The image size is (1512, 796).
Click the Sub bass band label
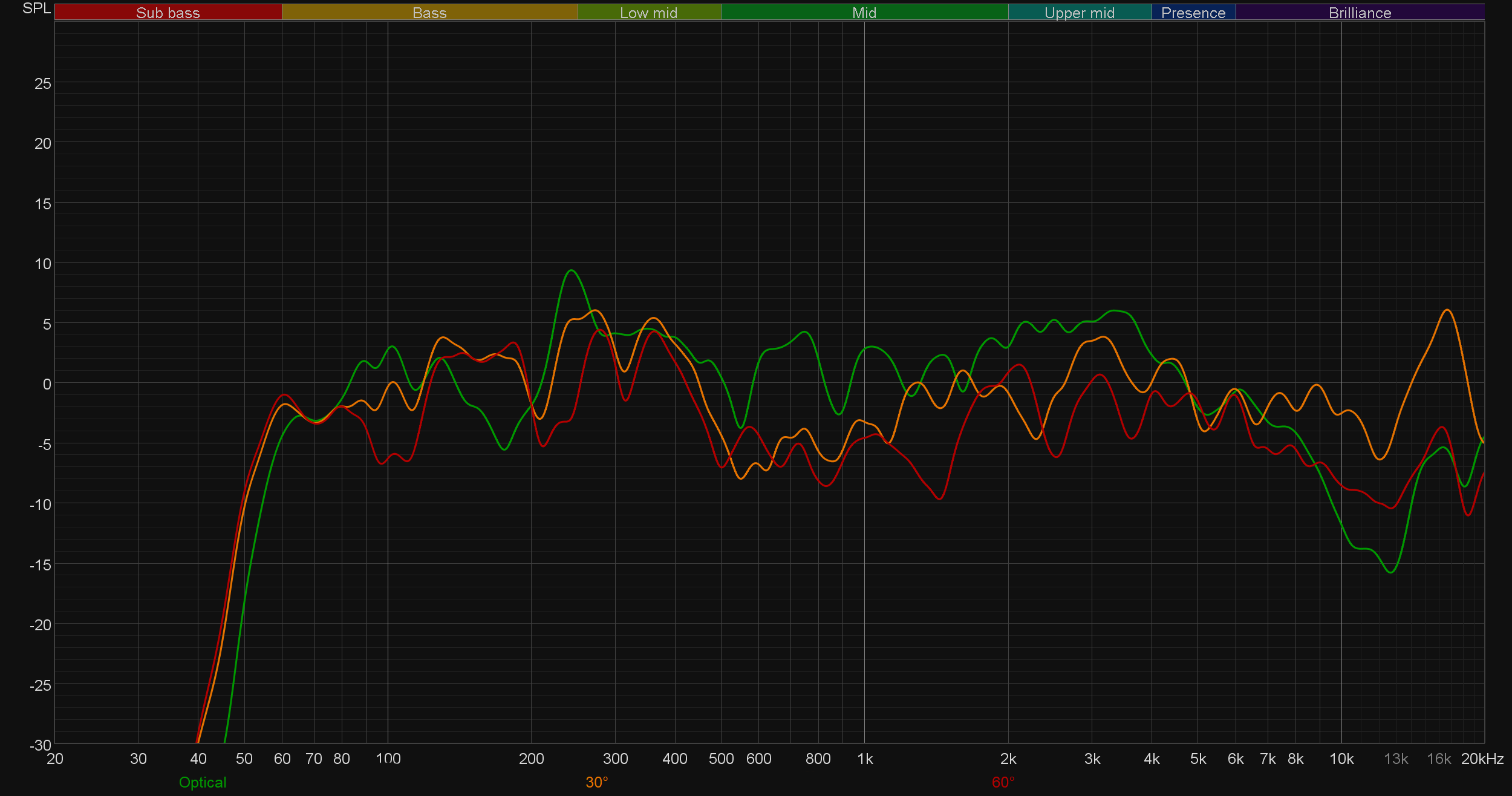tap(168, 13)
